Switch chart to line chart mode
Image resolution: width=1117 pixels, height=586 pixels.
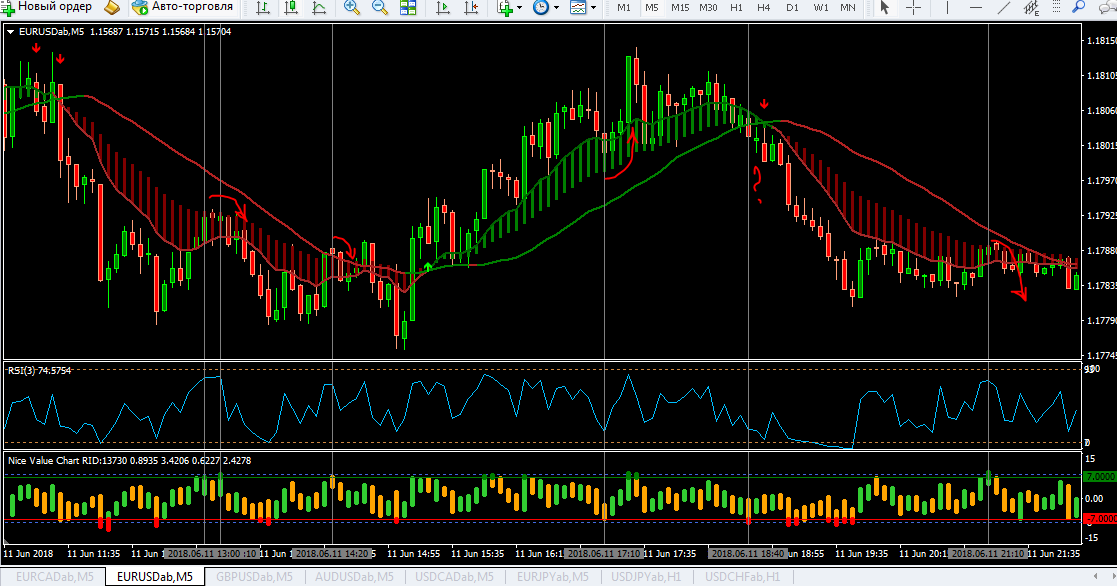(319, 7)
